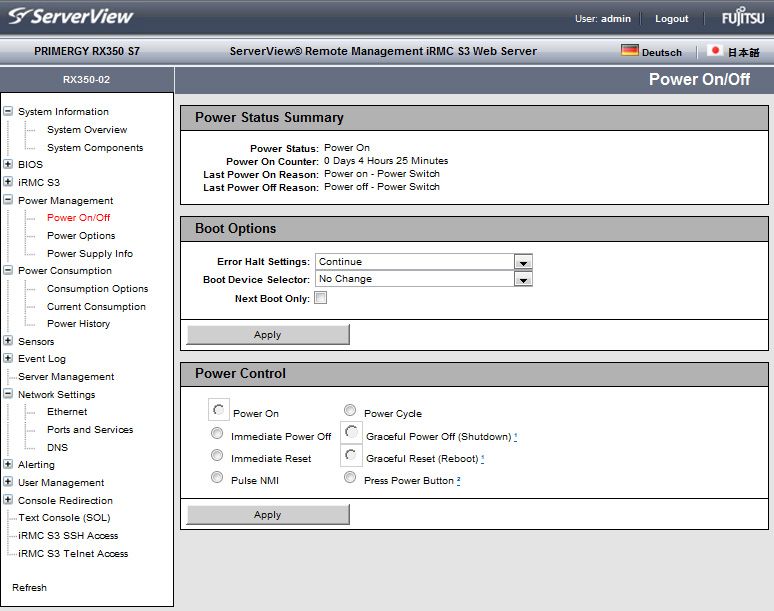Open Power History page

(78, 324)
